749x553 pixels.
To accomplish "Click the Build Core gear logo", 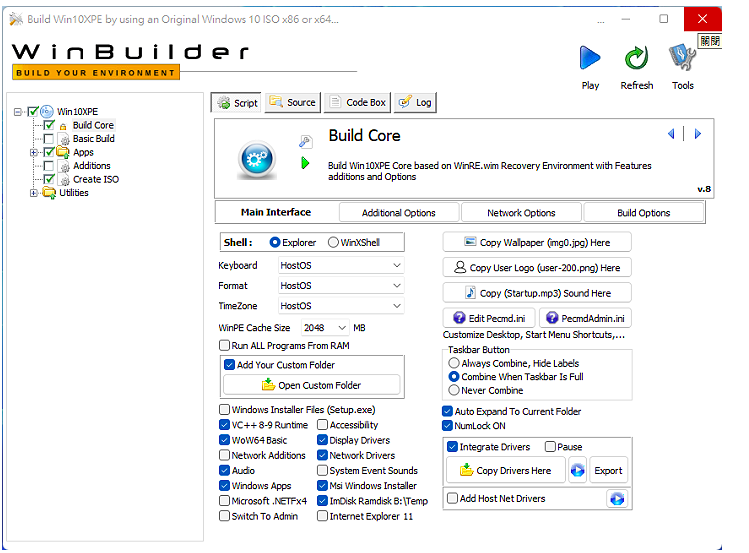I will 257,159.
